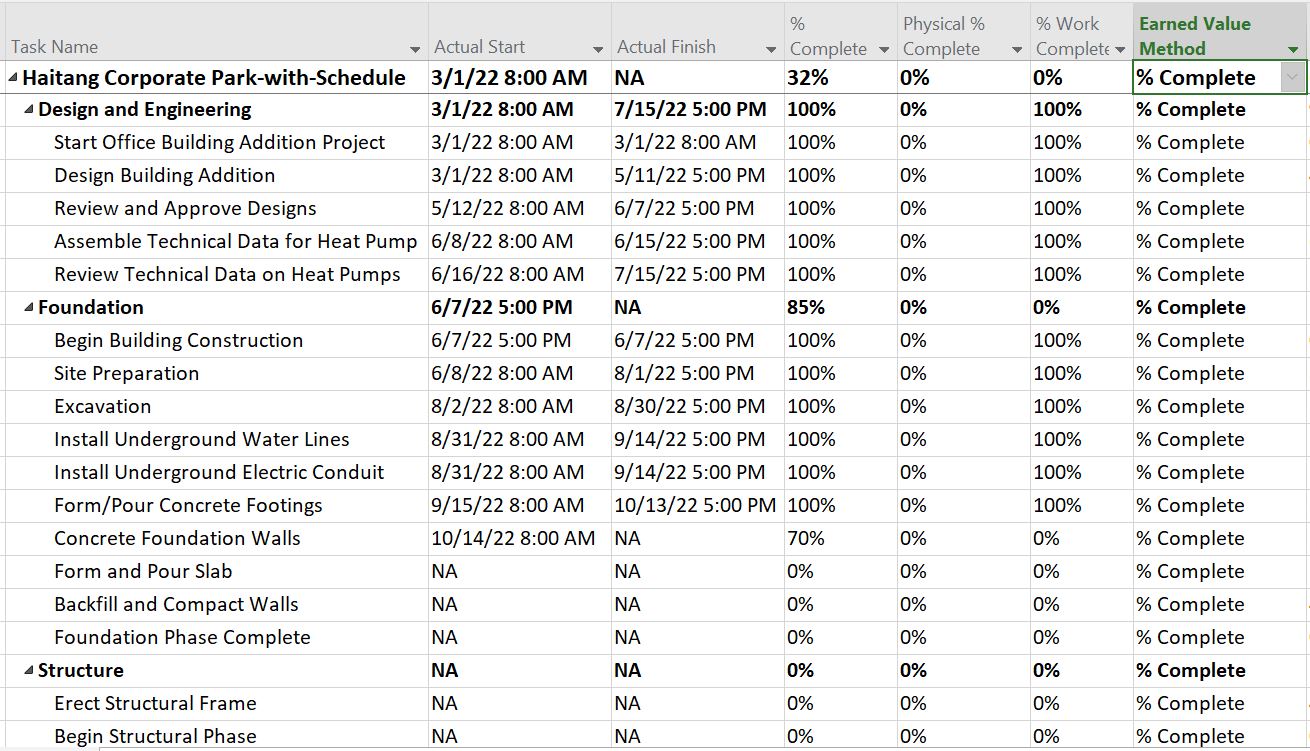Select the Design and Engineering task name
The width and height of the screenshot is (1310, 751).
pos(145,110)
